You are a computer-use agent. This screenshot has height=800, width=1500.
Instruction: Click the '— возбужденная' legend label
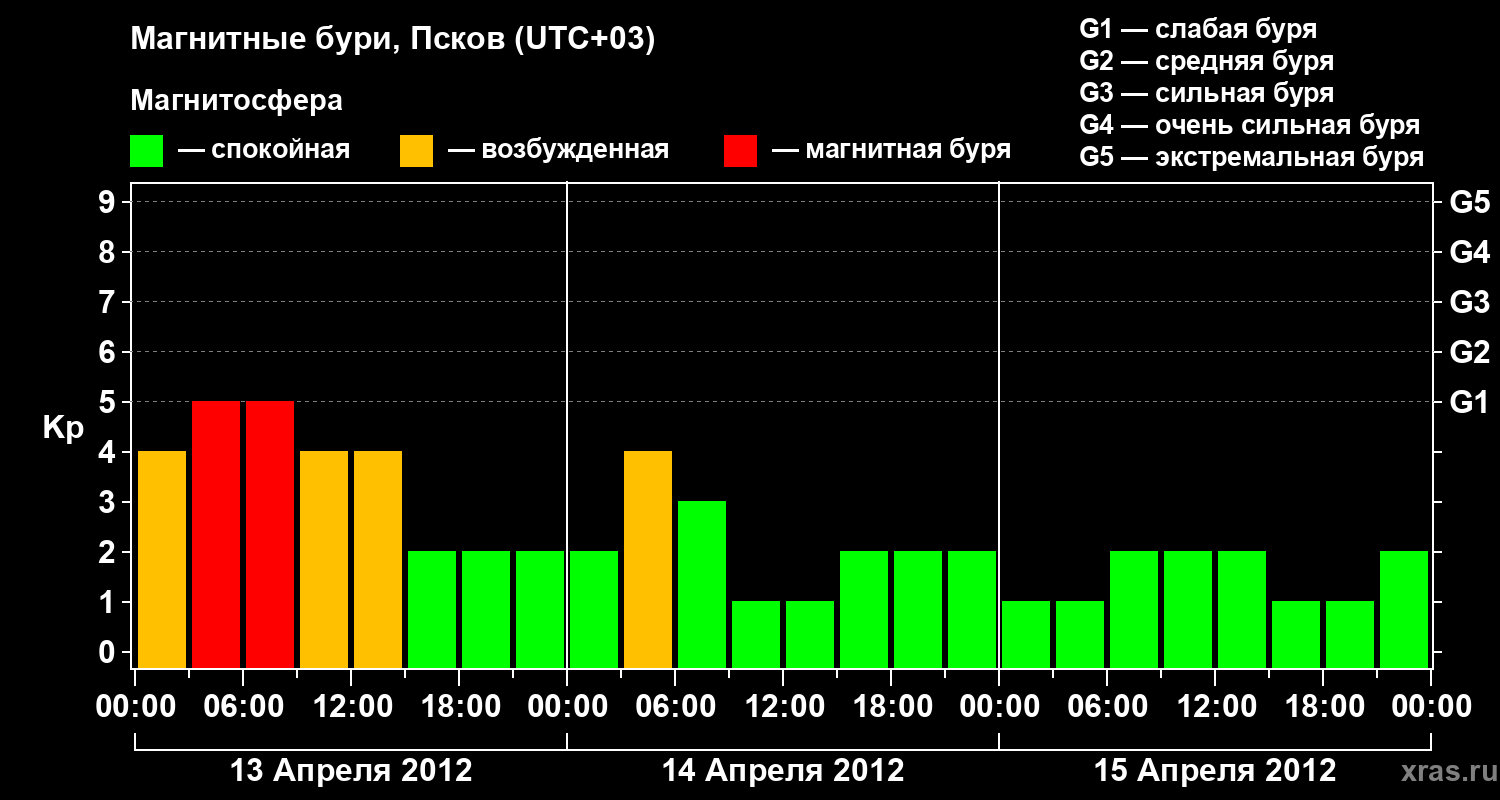[x=558, y=151]
